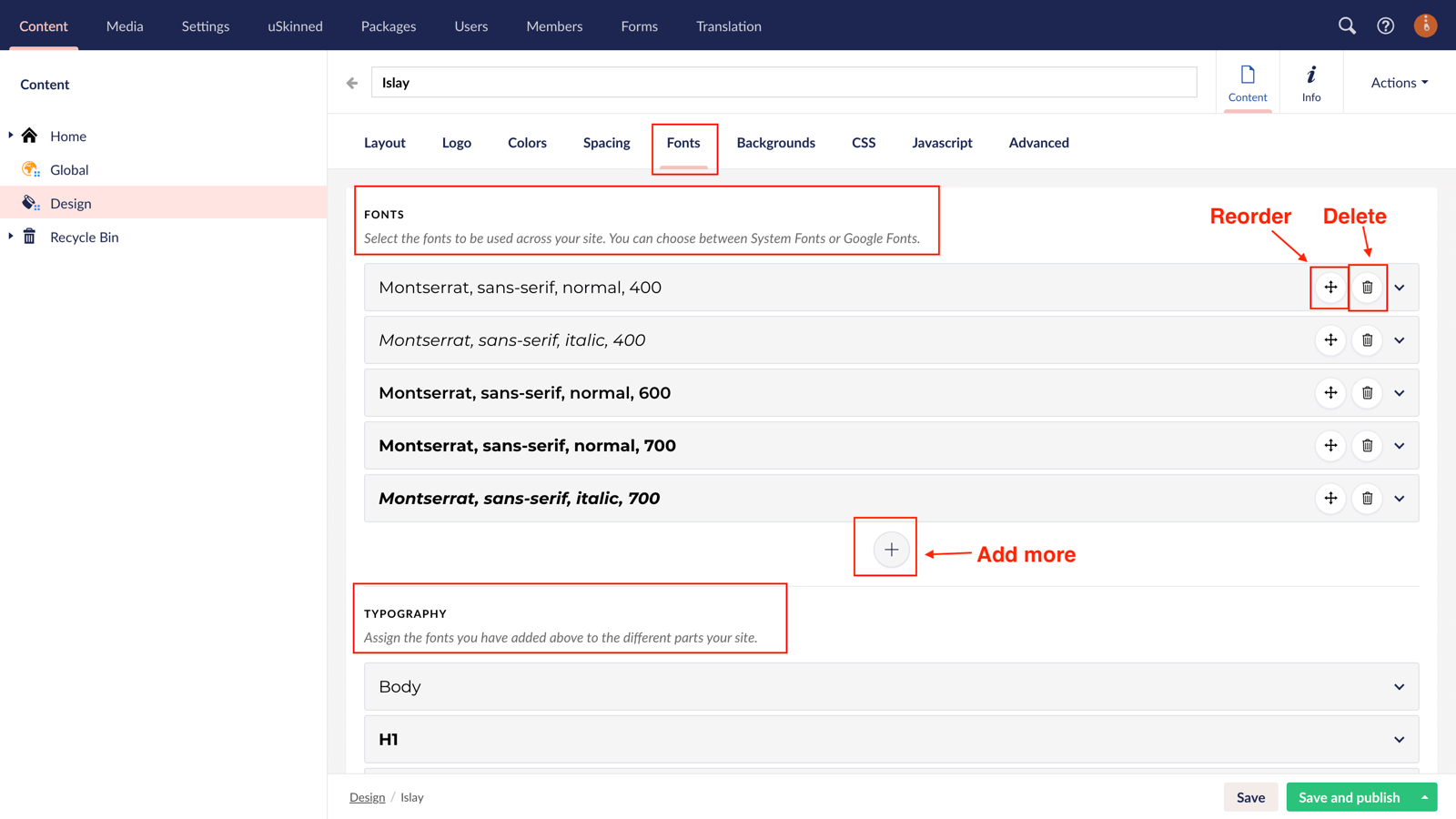Open the help question mark icon
The image size is (1456, 819).
pyautogui.click(x=1385, y=25)
